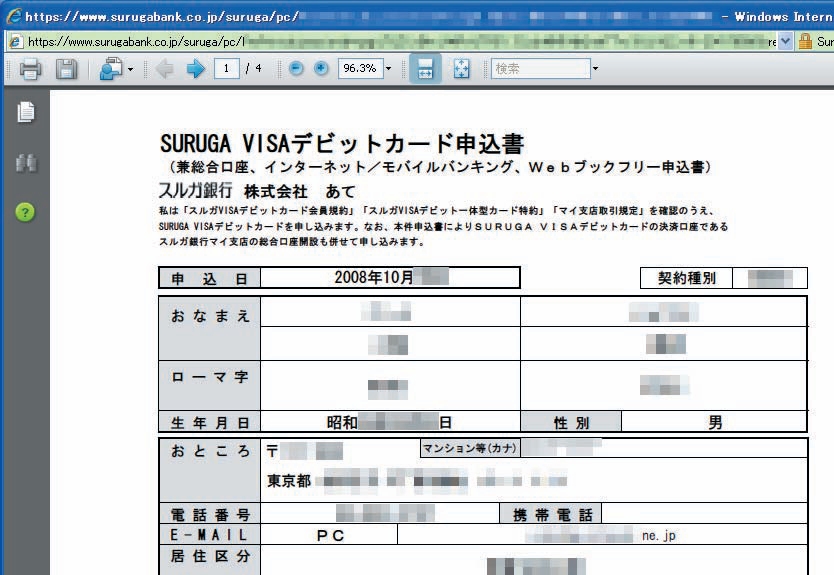This screenshot has height=575, width=834.
Task: Click the 検索 search field
Action: (x=540, y=69)
